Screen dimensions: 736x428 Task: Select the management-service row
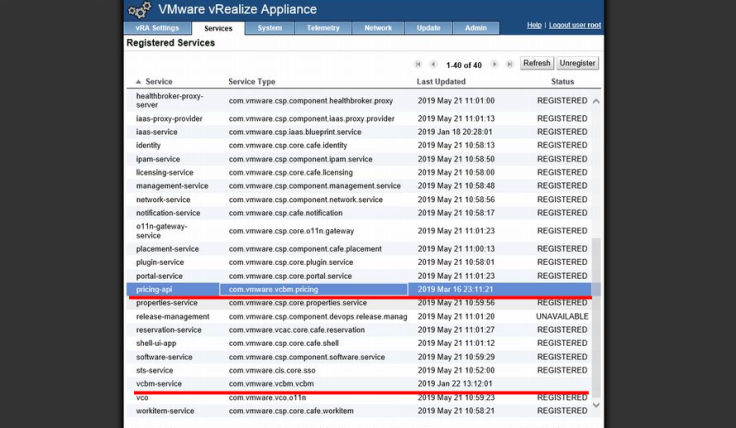coord(359,186)
